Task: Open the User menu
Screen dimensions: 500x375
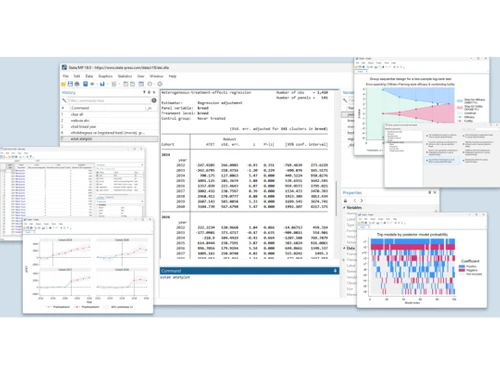Action: [x=141, y=76]
